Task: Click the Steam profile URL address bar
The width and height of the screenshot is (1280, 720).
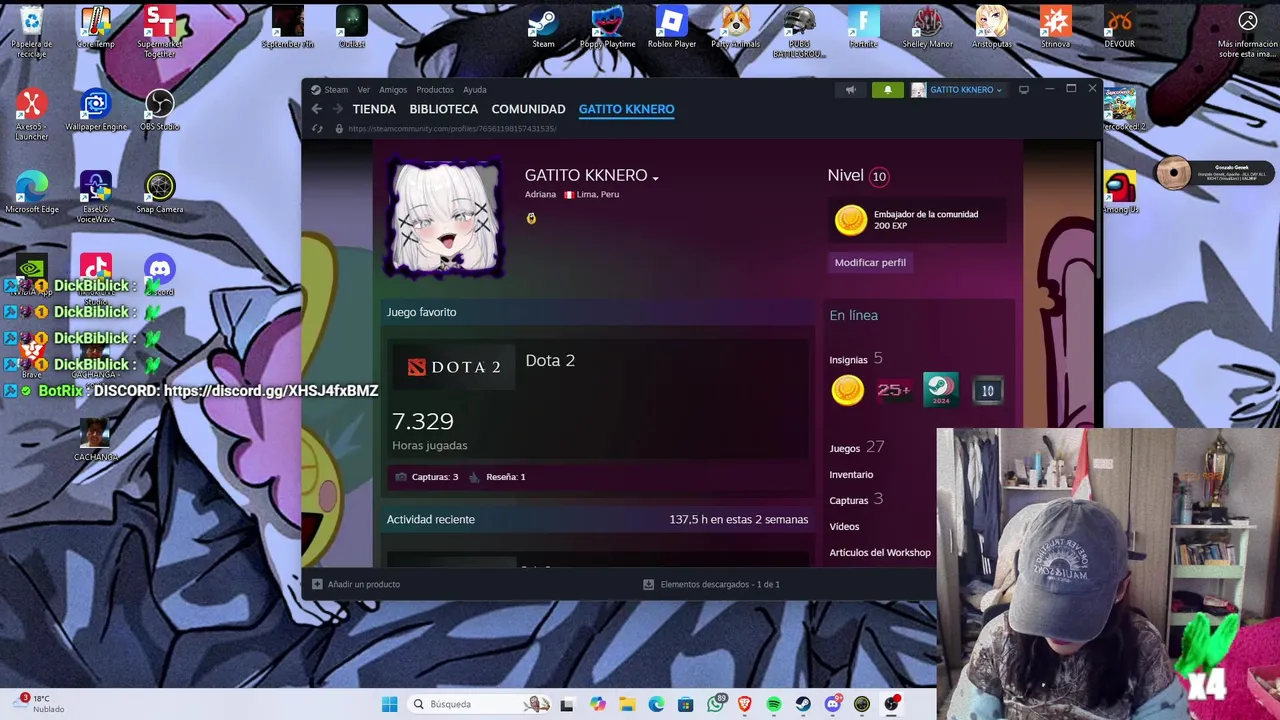Action: (x=452, y=128)
